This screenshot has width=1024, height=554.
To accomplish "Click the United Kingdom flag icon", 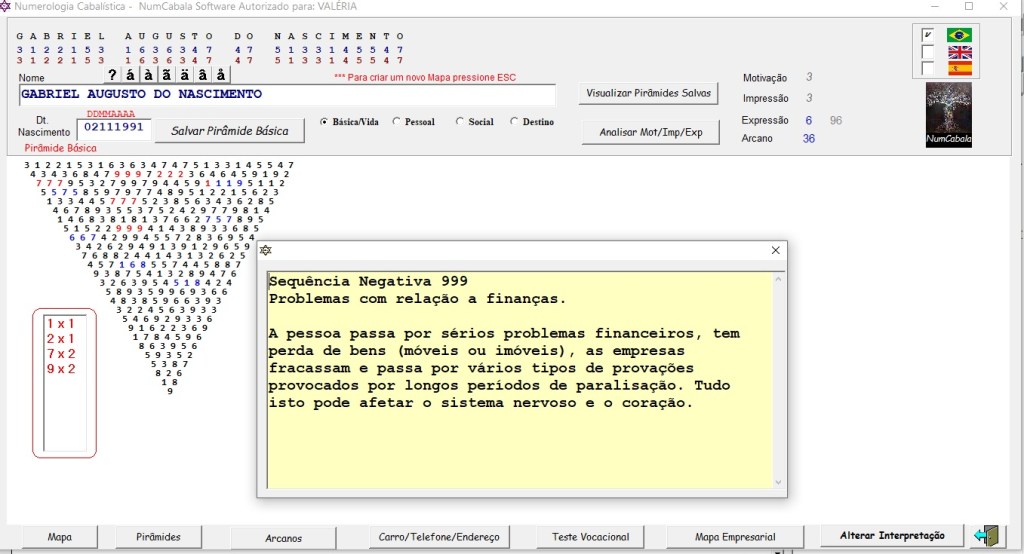I will 959,52.
